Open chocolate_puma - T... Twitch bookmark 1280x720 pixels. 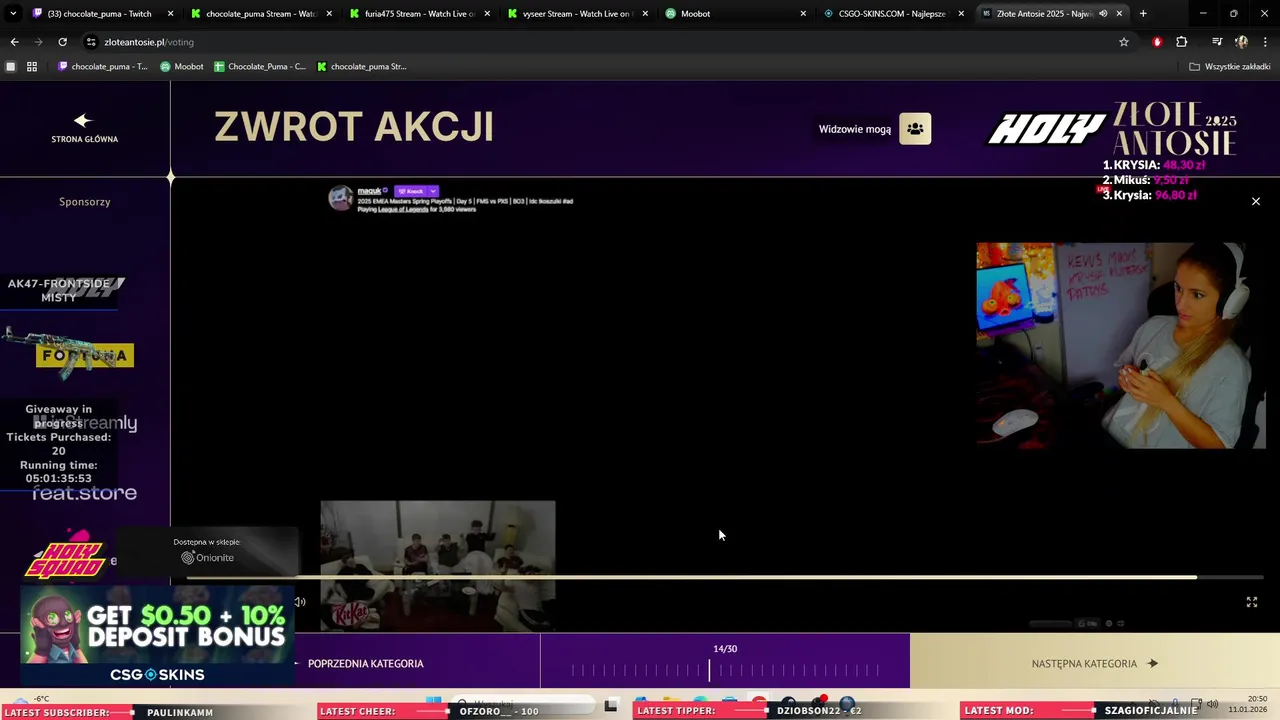pyautogui.click(x=103, y=66)
